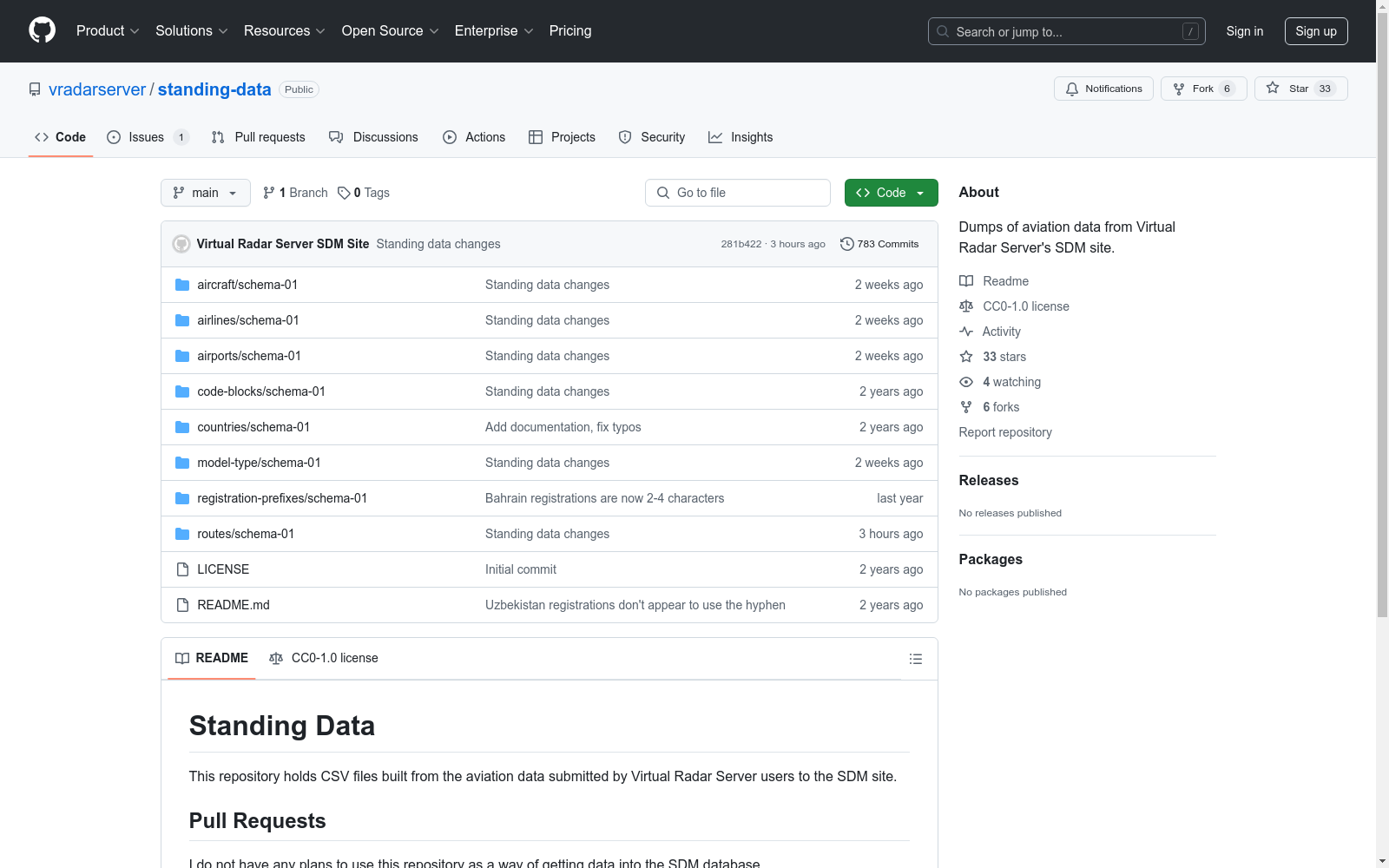
Task: Click Report repository link
Action: tap(1005, 432)
